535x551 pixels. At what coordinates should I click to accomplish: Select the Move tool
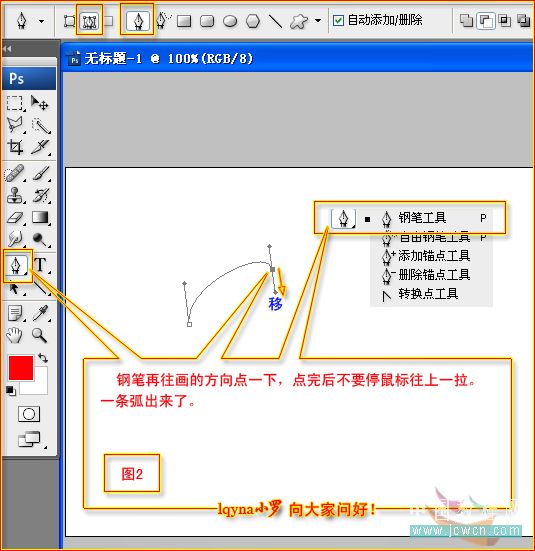pos(39,104)
